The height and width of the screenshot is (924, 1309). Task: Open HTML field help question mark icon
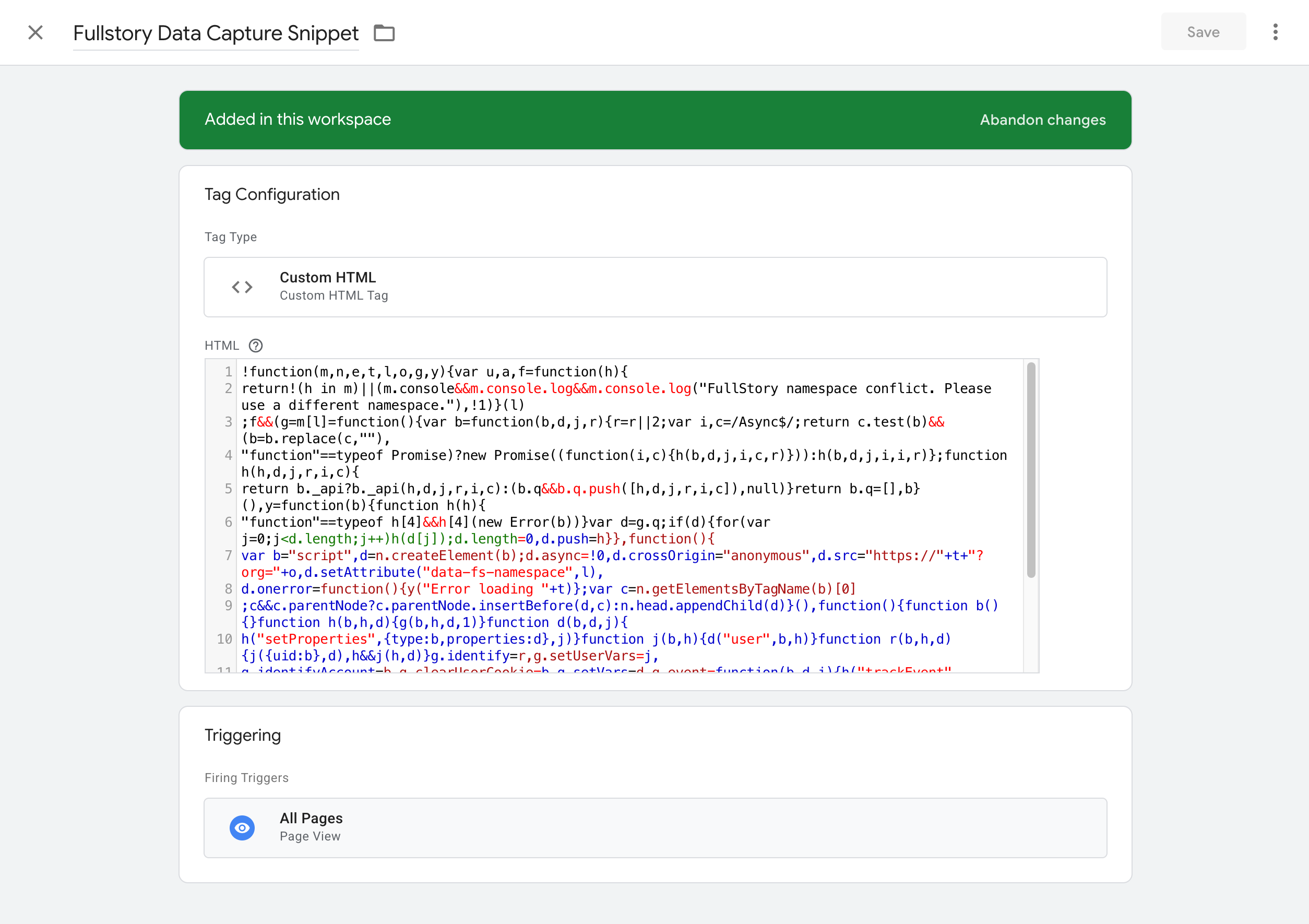click(256, 346)
